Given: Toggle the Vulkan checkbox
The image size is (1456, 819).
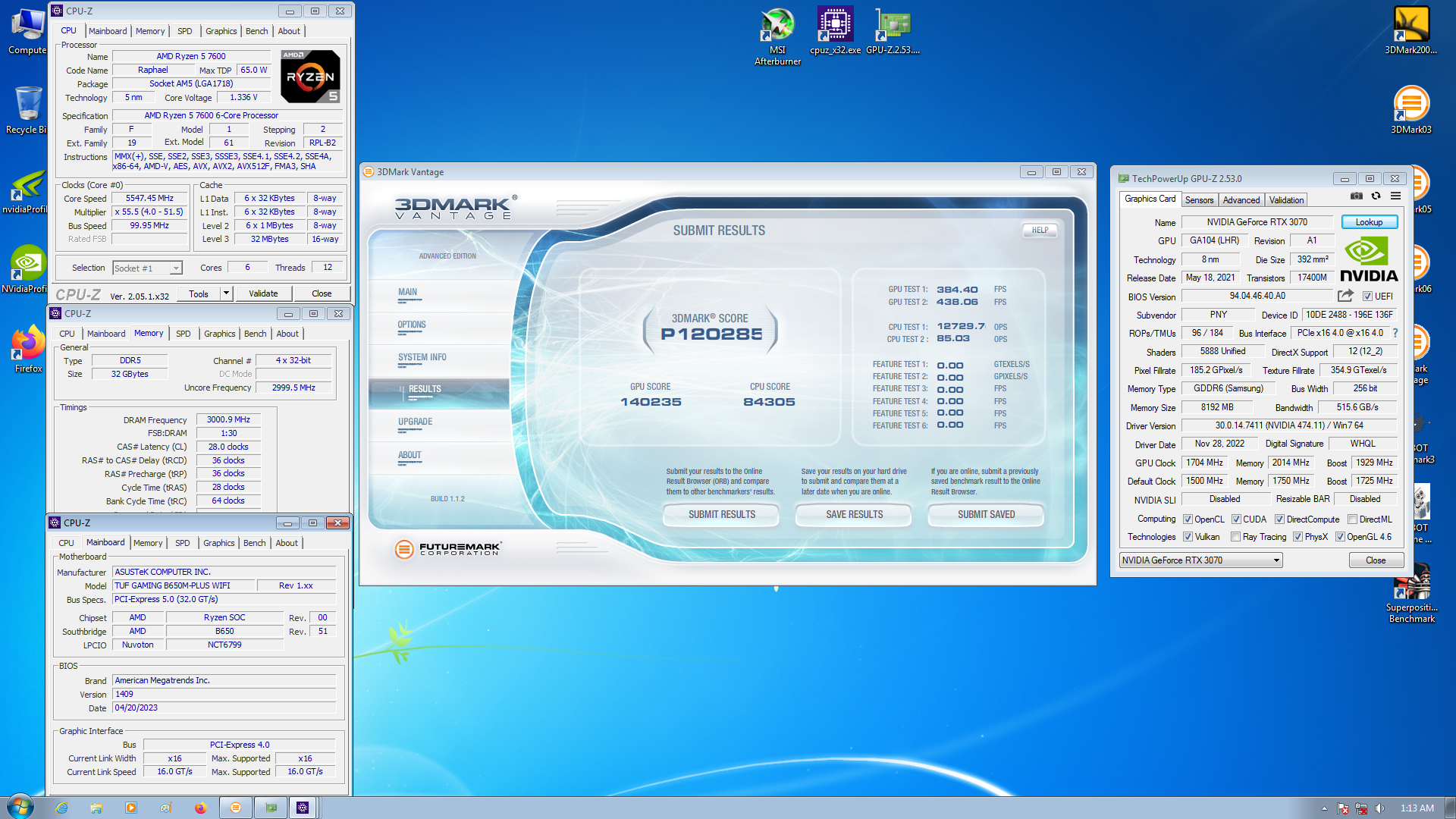Looking at the screenshot, I should click(x=1188, y=537).
